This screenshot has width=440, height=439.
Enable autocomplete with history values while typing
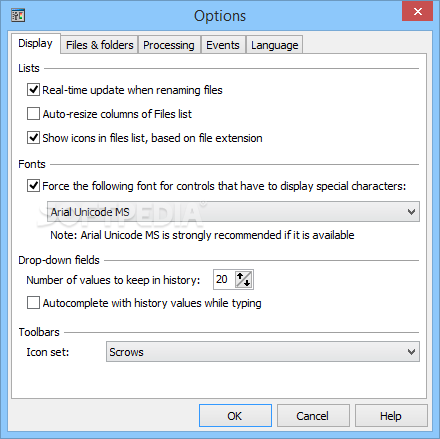coord(33,303)
